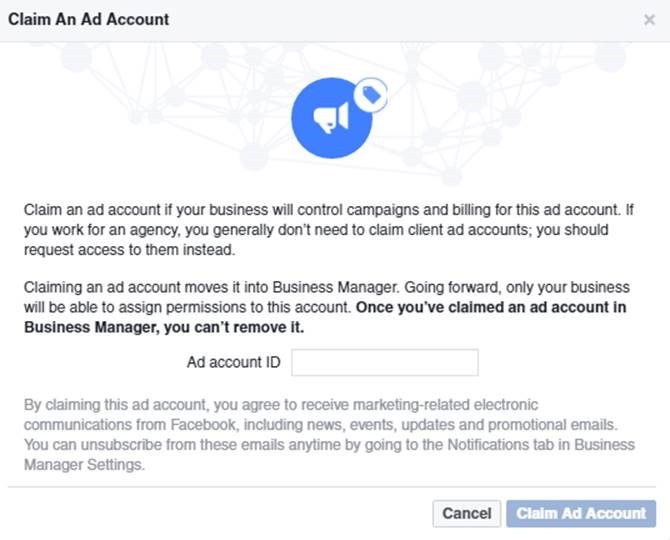This screenshot has width=670, height=540.
Task: Focus the Ad account ID field
Action: pyautogui.click(x=384, y=362)
